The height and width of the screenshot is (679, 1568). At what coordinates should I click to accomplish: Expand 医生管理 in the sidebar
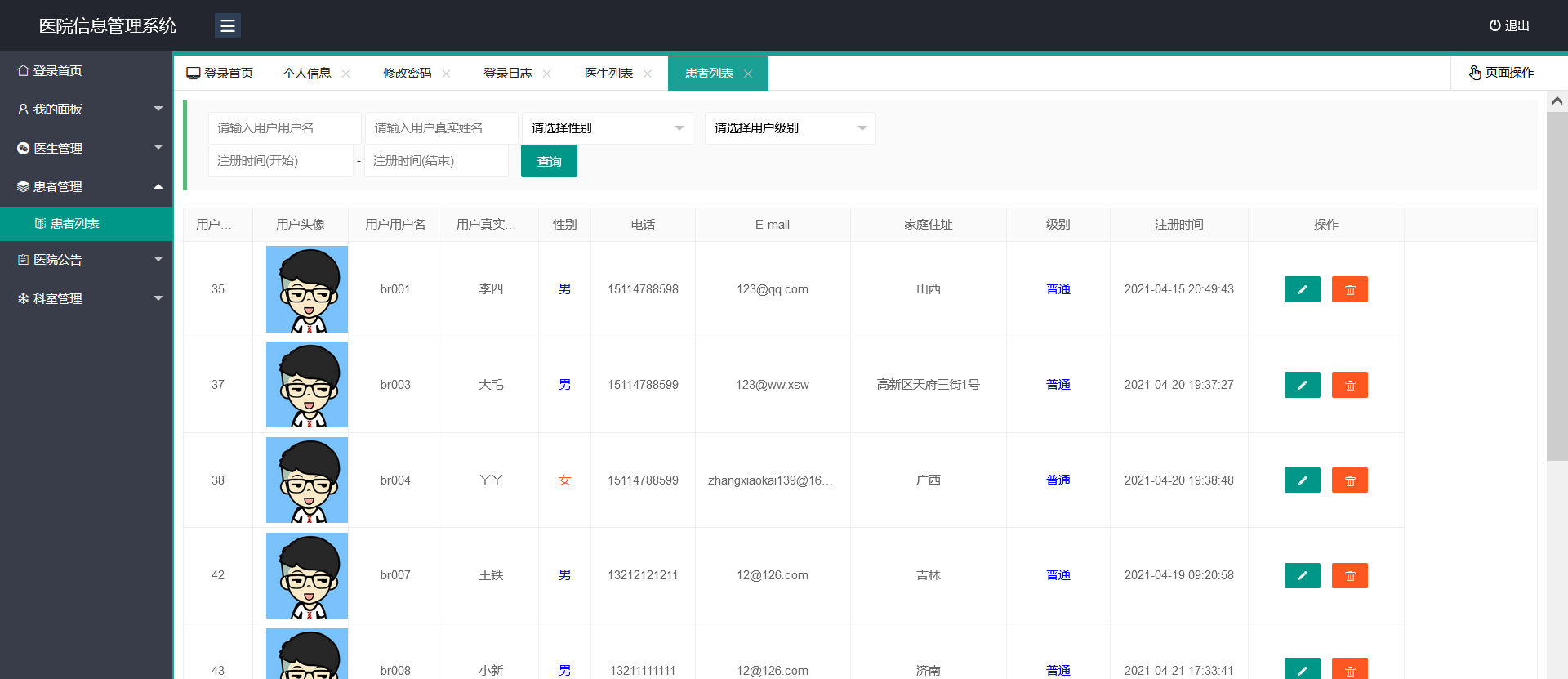[x=87, y=148]
